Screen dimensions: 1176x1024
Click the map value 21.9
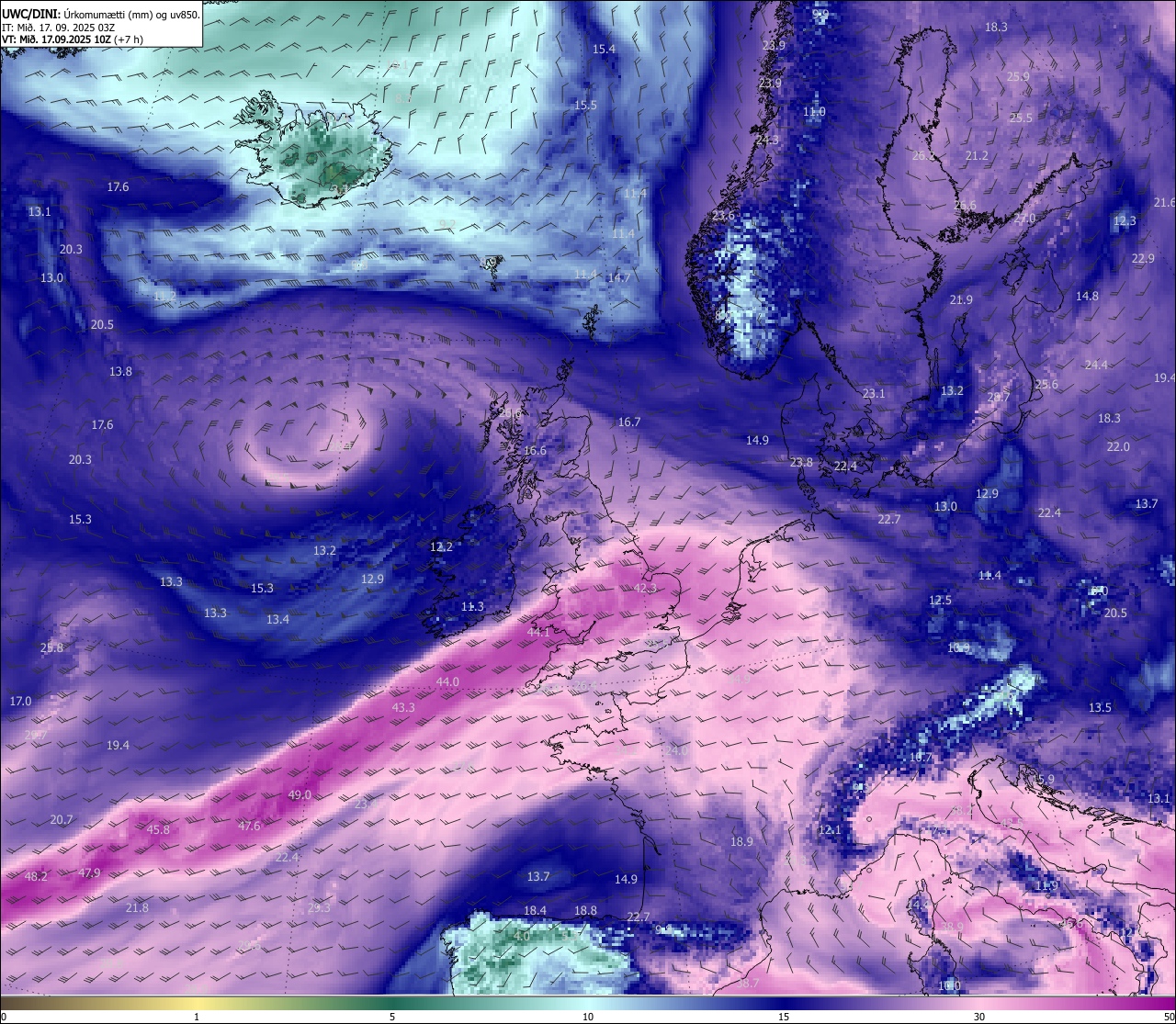(961, 299)
